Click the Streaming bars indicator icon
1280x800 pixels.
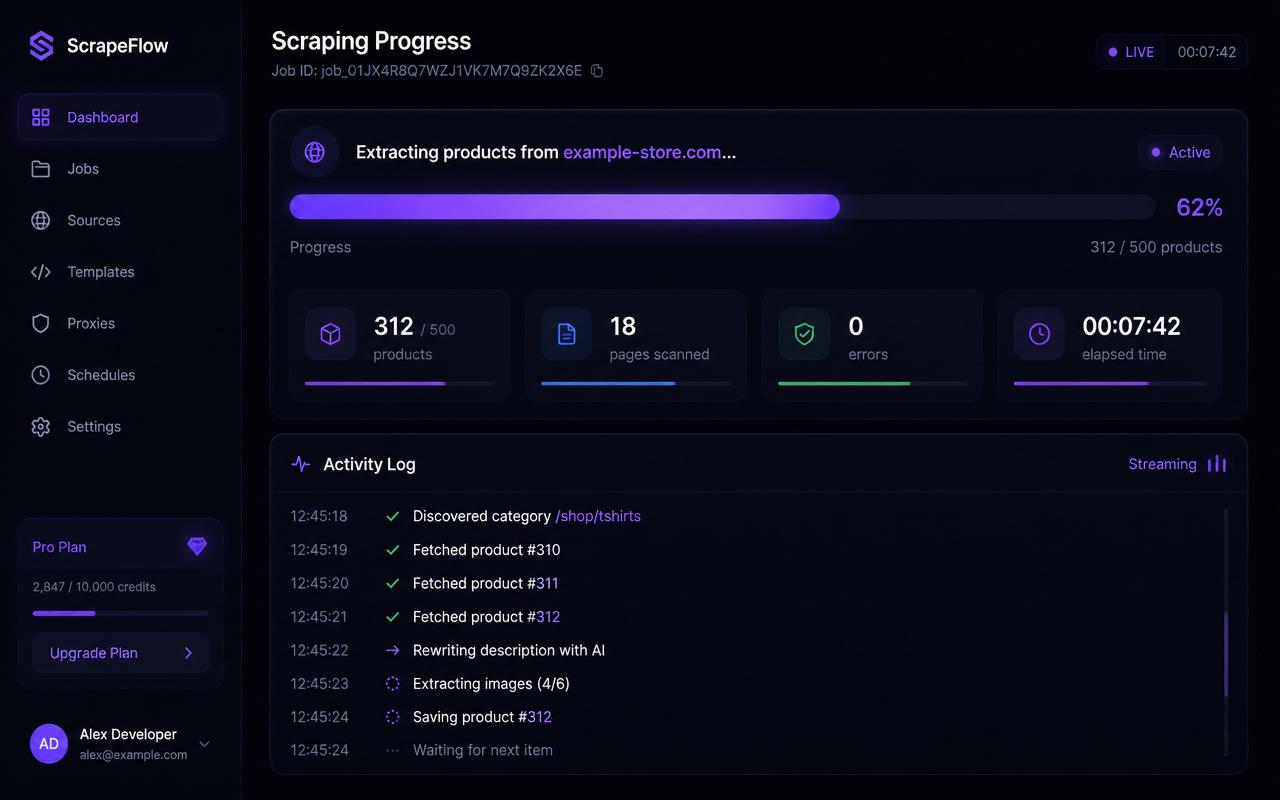(x=1217, y=464)
